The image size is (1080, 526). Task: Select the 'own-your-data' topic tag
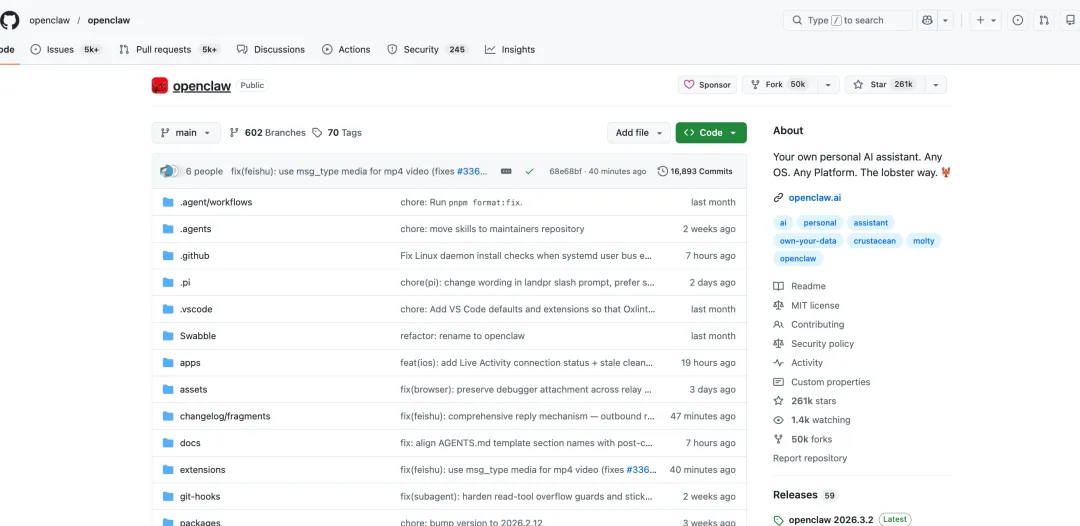[808, 241]
